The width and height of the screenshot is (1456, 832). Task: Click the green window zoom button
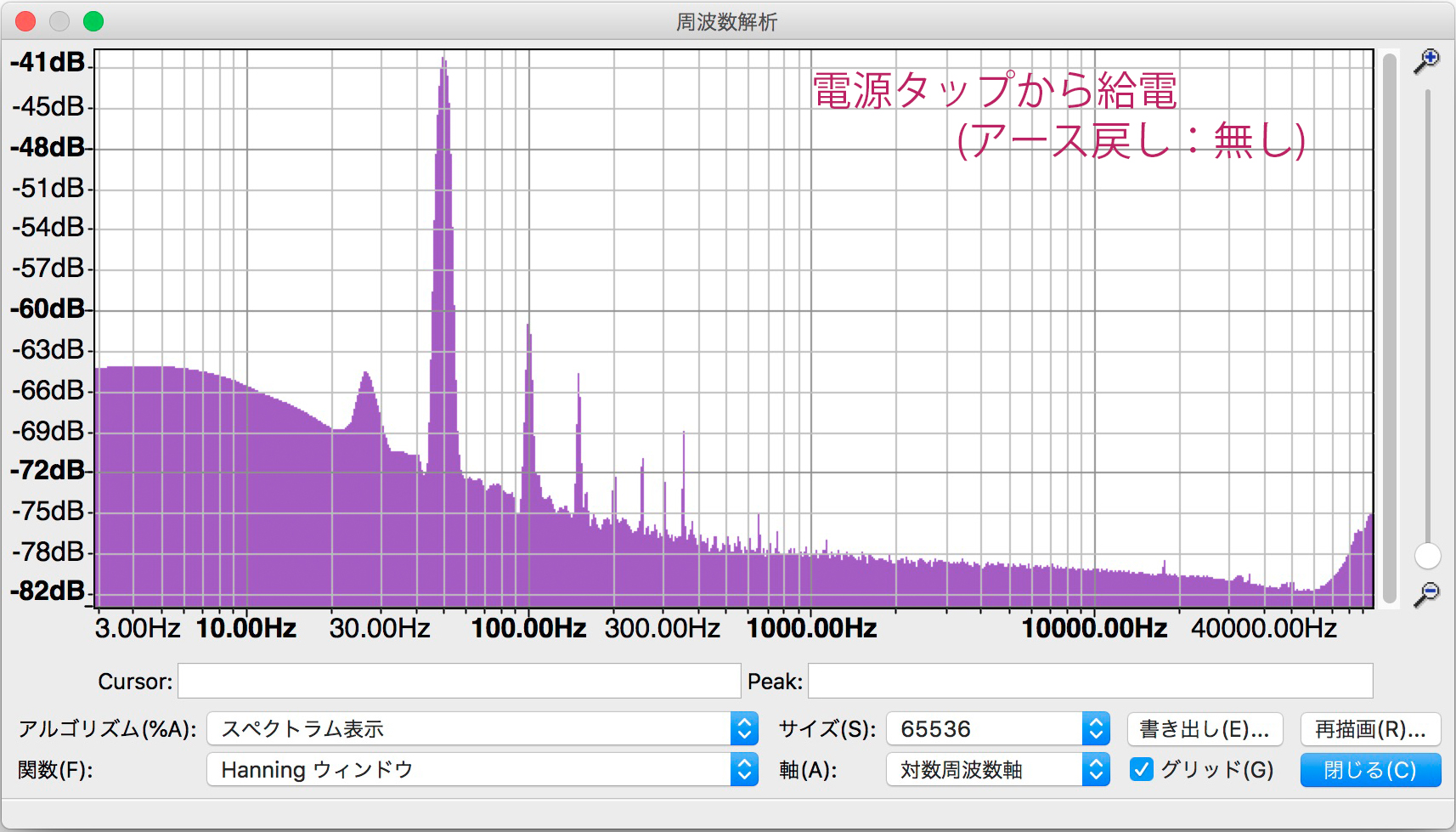(x=93, y=21)
